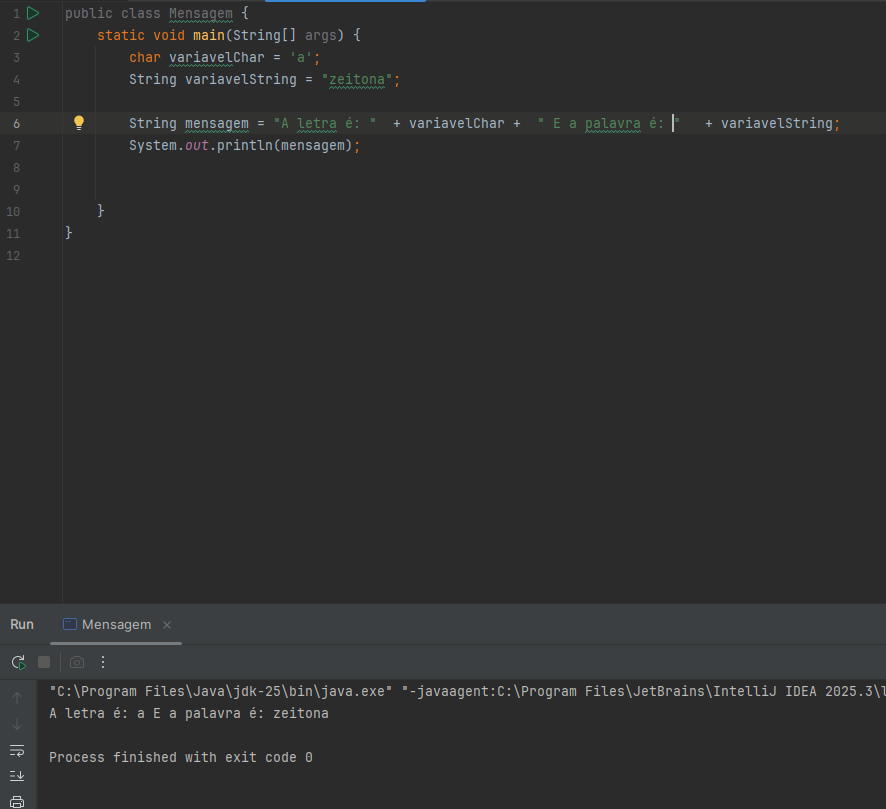Click the print icon in console sidebar

[17, 801]
